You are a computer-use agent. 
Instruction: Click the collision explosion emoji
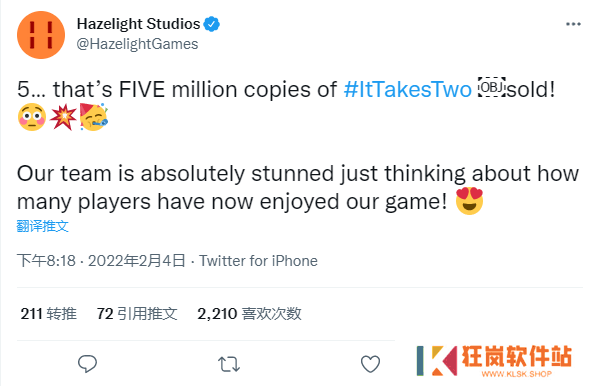(x=63, y=117)
